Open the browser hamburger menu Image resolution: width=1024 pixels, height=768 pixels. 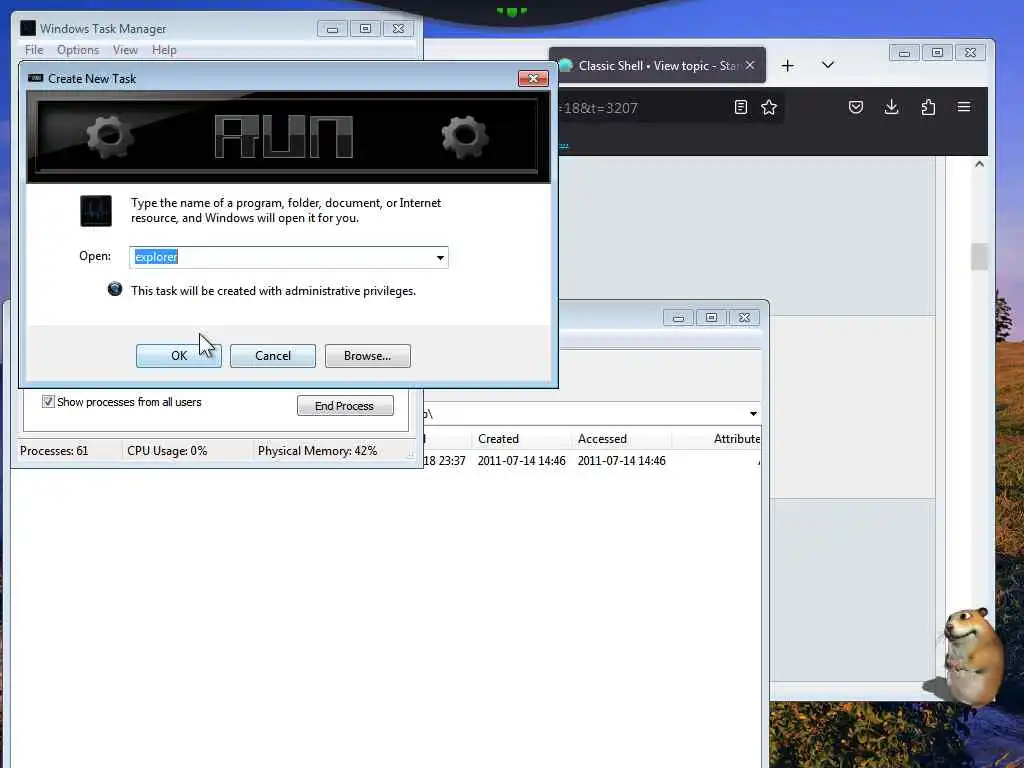(x=964, y=107)
